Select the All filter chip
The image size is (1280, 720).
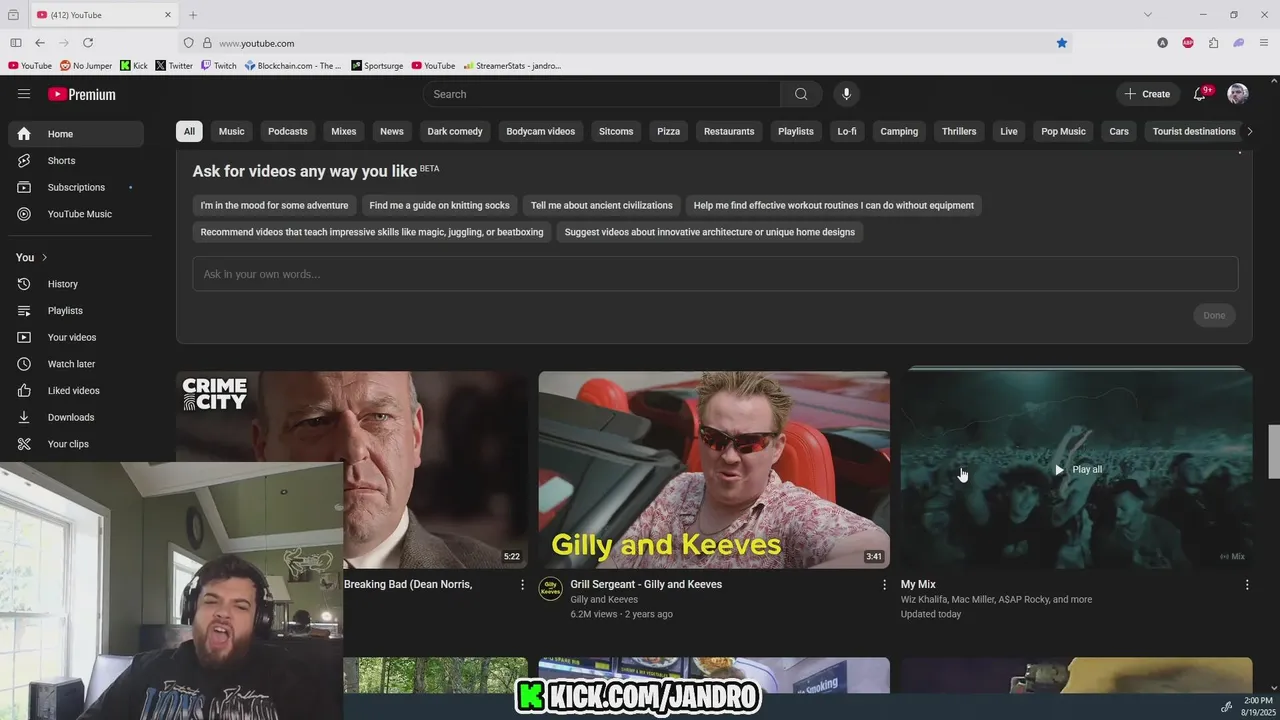click(189, 131)
